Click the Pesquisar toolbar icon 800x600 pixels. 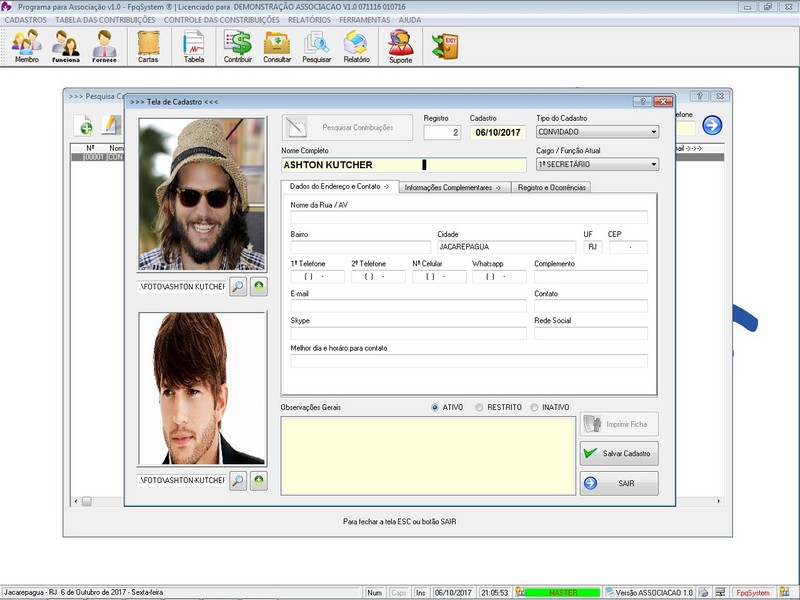316,46
